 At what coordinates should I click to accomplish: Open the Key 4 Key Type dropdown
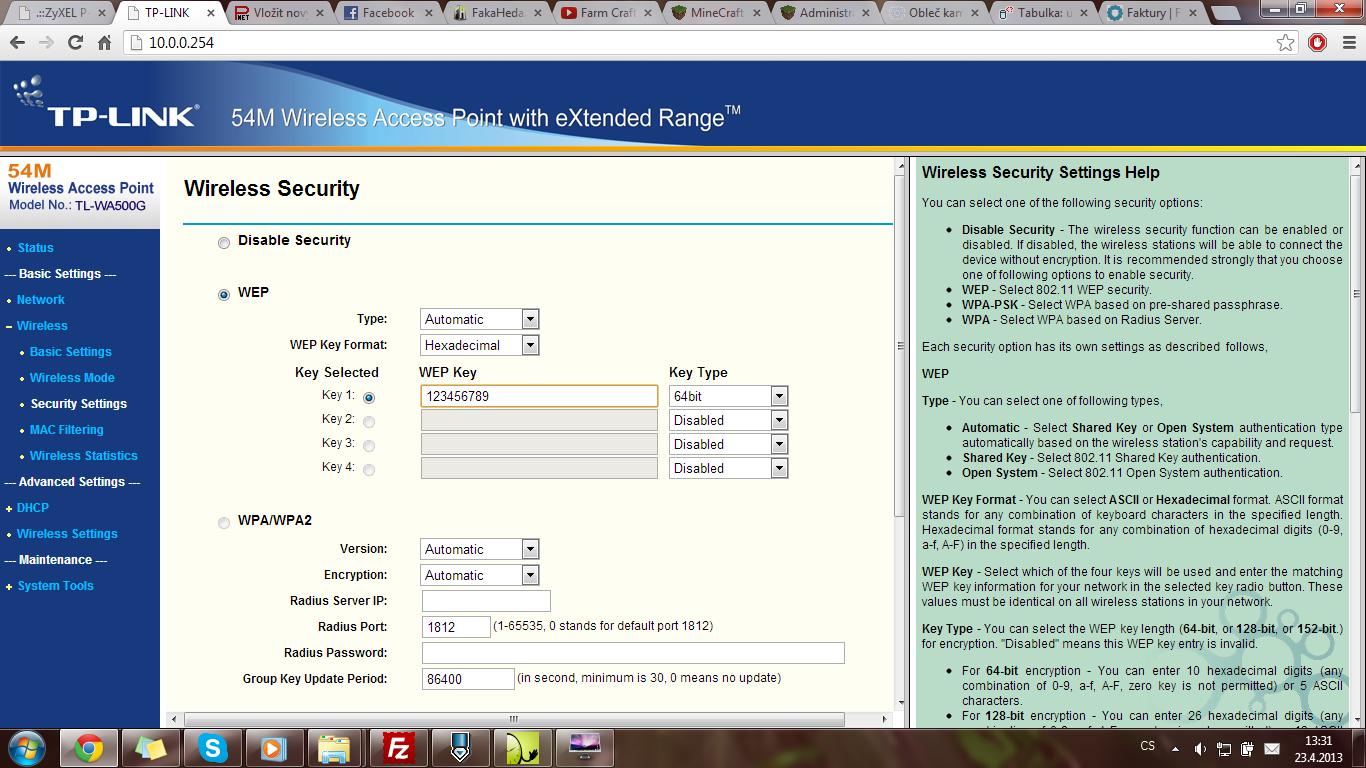[x=728, y=468]
